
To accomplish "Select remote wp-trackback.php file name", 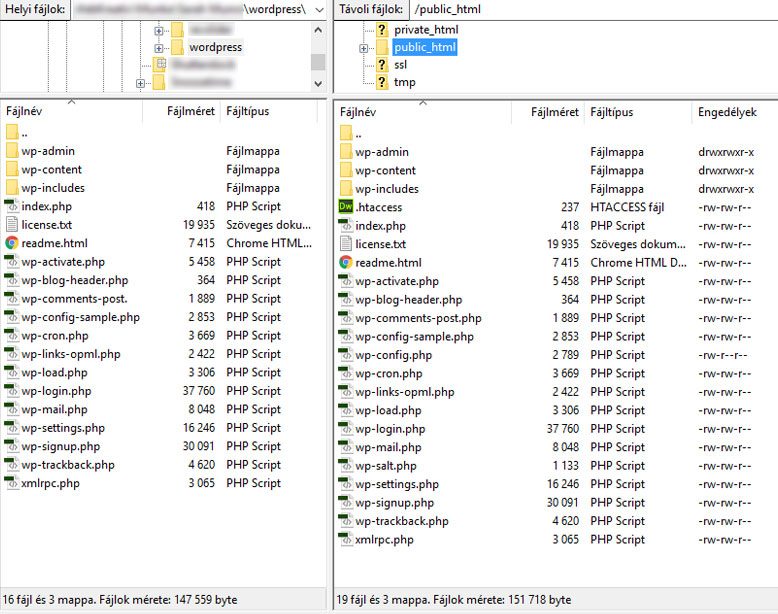I will coord(401,521).
